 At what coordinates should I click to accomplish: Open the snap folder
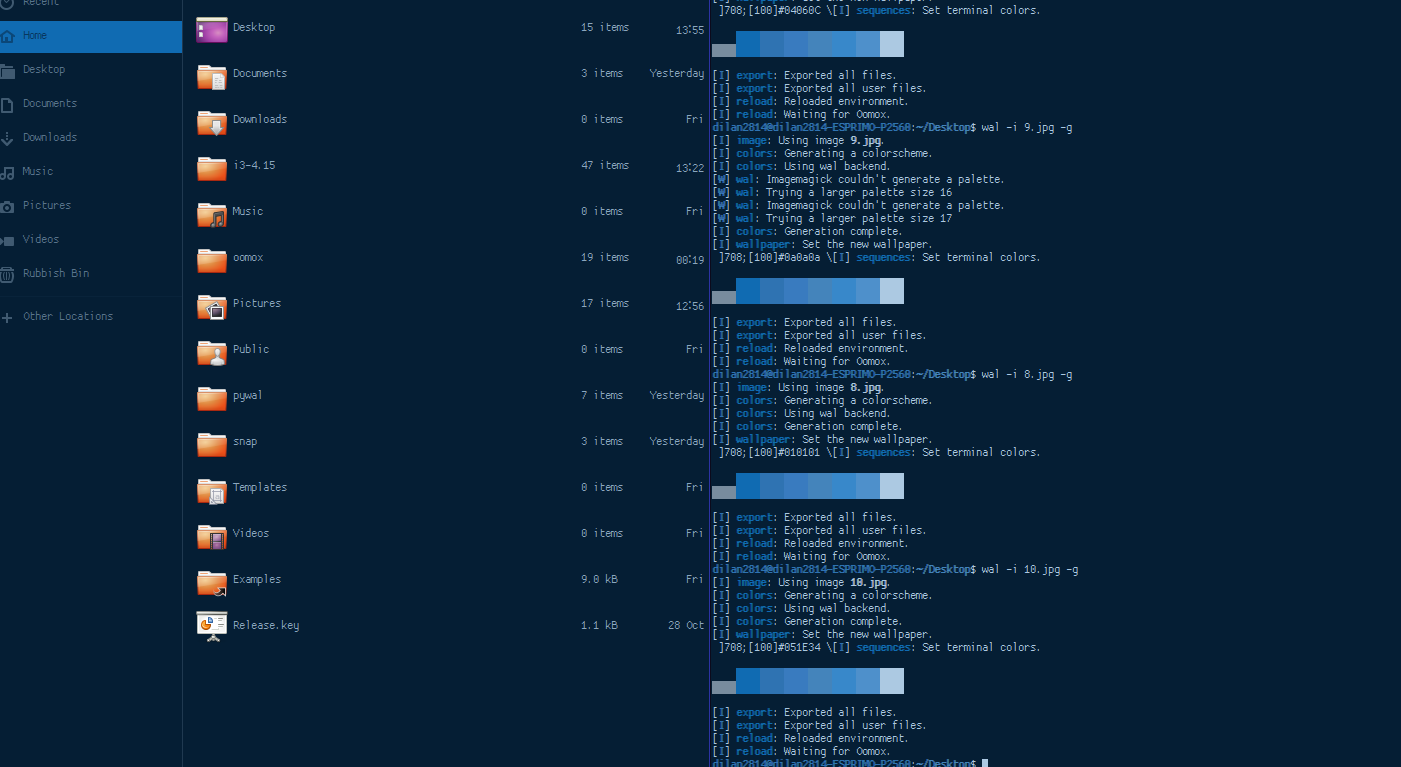pos(244,441)
